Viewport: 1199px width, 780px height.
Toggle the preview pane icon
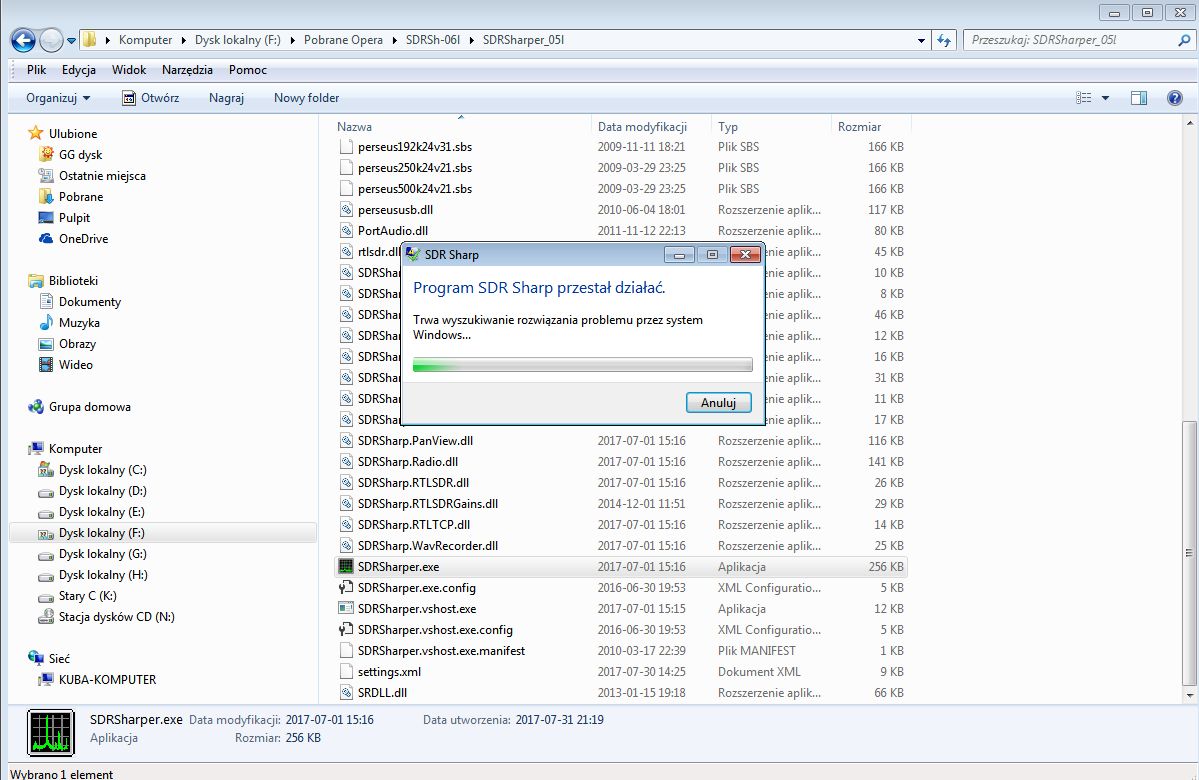click(1139, 98)
